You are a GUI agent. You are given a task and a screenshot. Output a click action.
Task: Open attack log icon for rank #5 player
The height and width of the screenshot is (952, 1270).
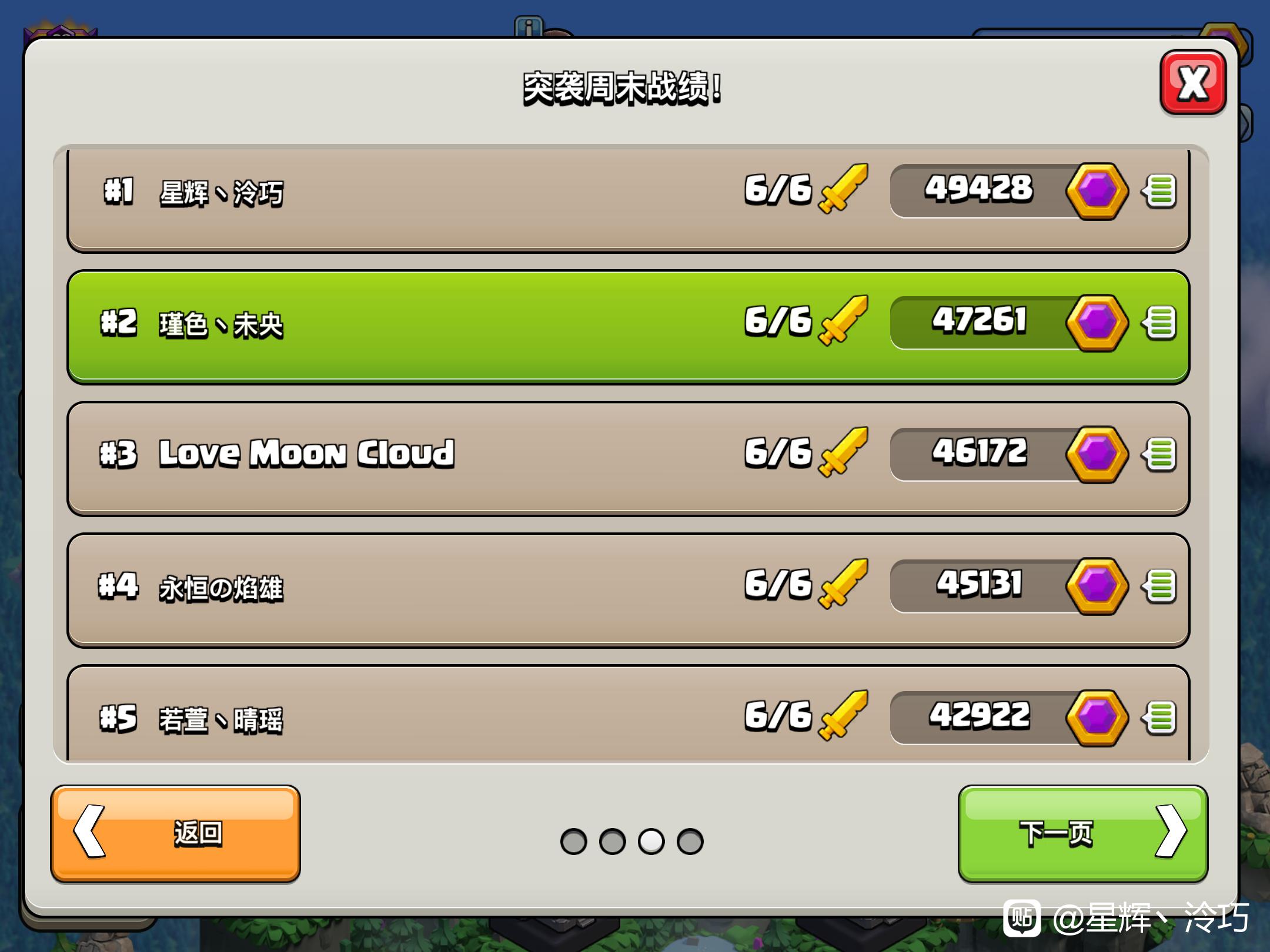(1159, 718)
